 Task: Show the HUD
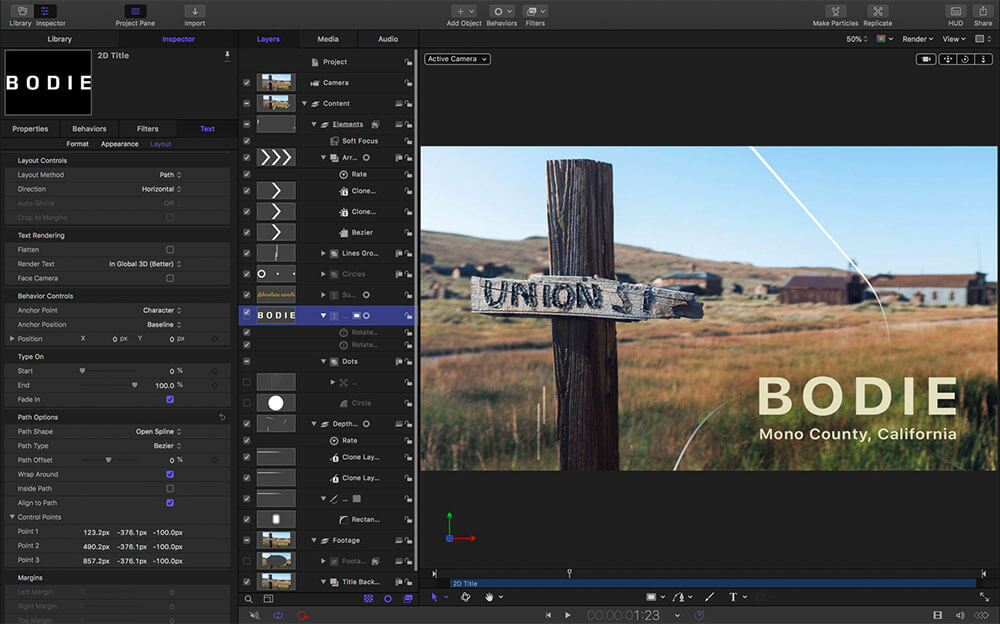point(955,11)
